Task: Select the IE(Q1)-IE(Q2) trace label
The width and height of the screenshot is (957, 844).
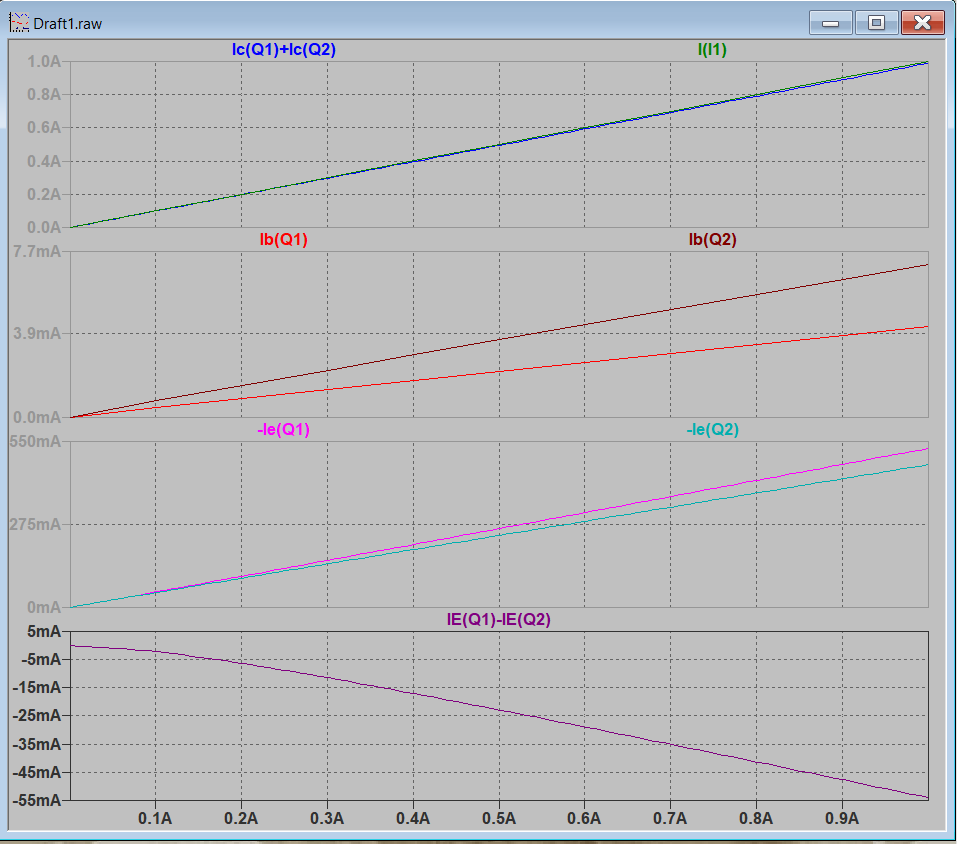Action: (x=499, y=619)
